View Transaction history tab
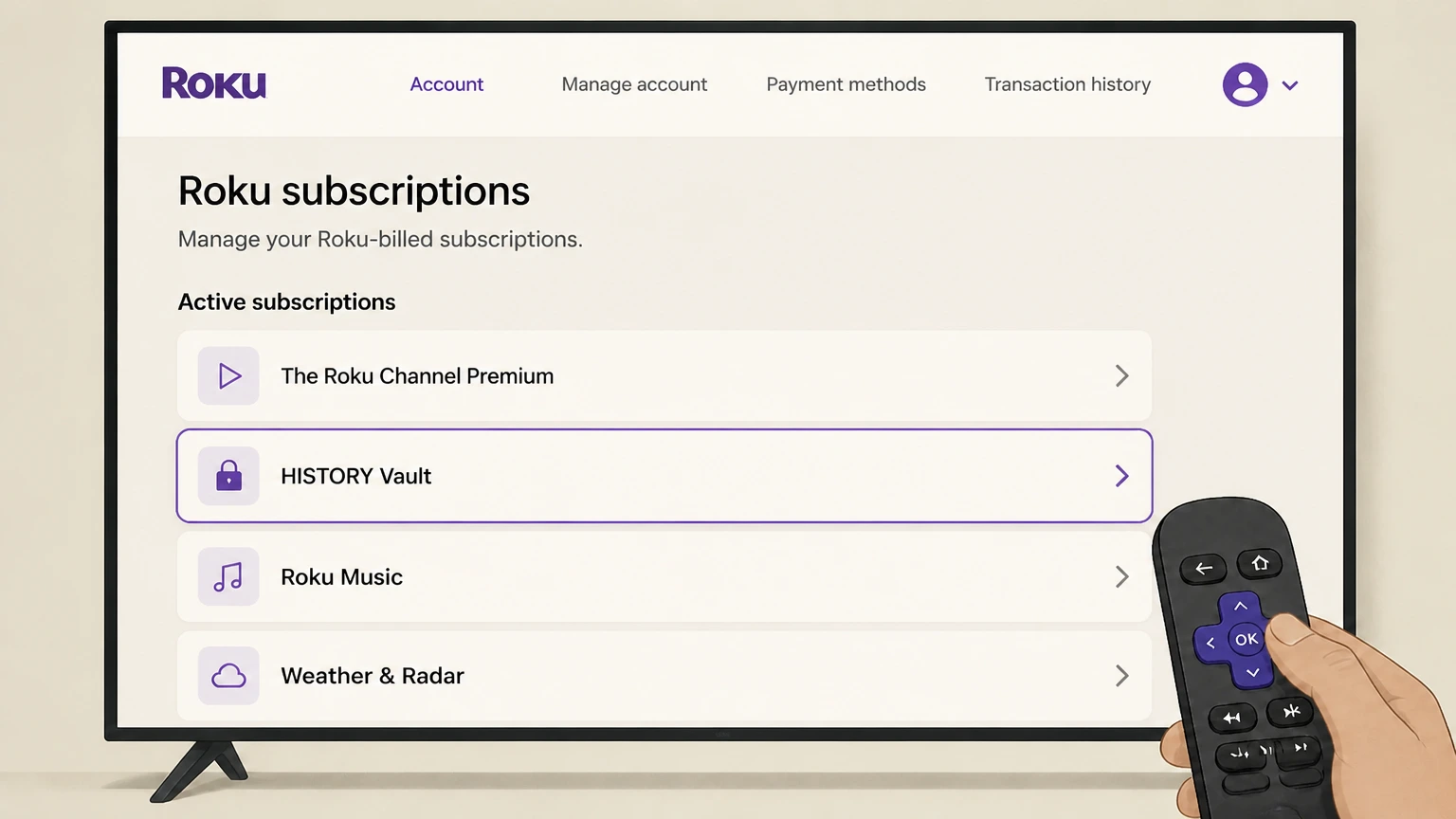 click(1067, 84)
